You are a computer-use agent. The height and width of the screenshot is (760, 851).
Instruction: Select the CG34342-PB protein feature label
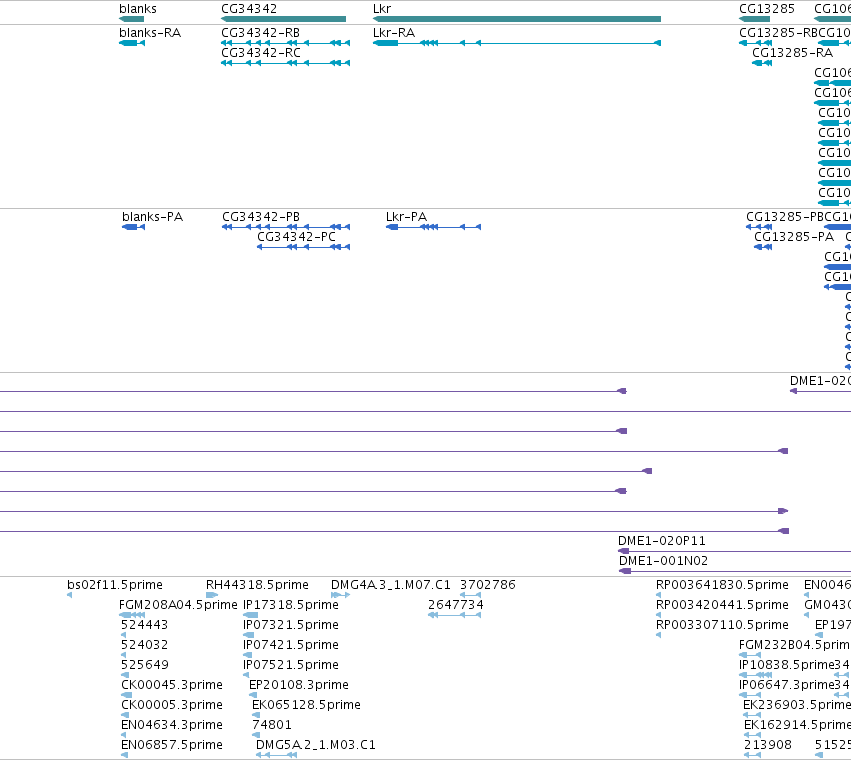(261, 217)
